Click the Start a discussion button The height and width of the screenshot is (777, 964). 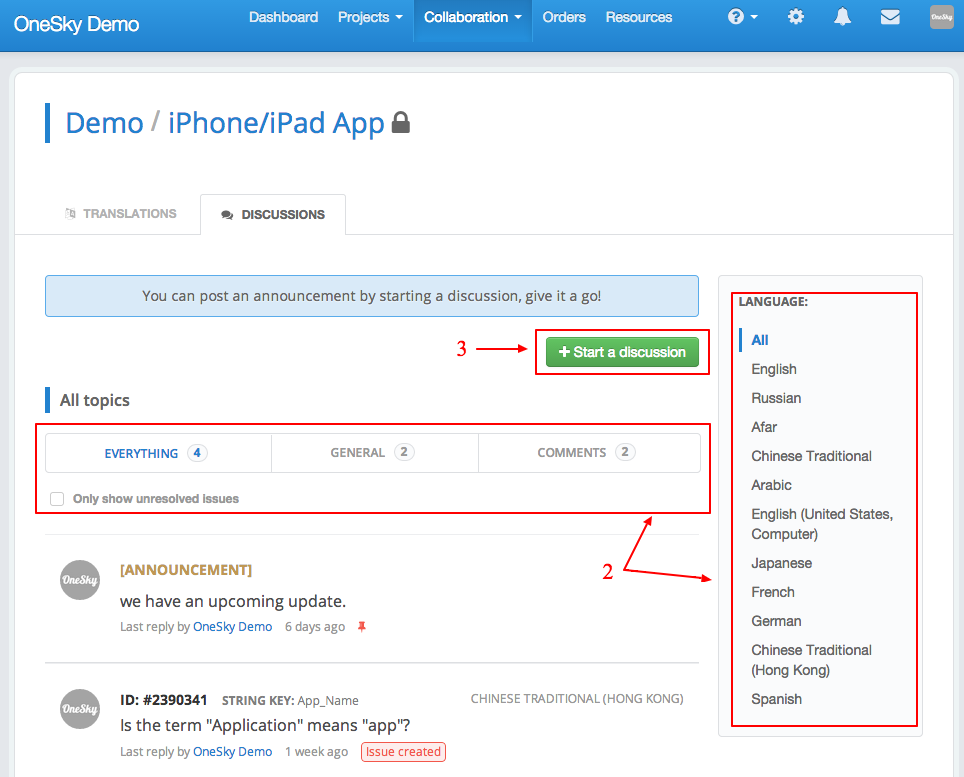tap(622, 352)
